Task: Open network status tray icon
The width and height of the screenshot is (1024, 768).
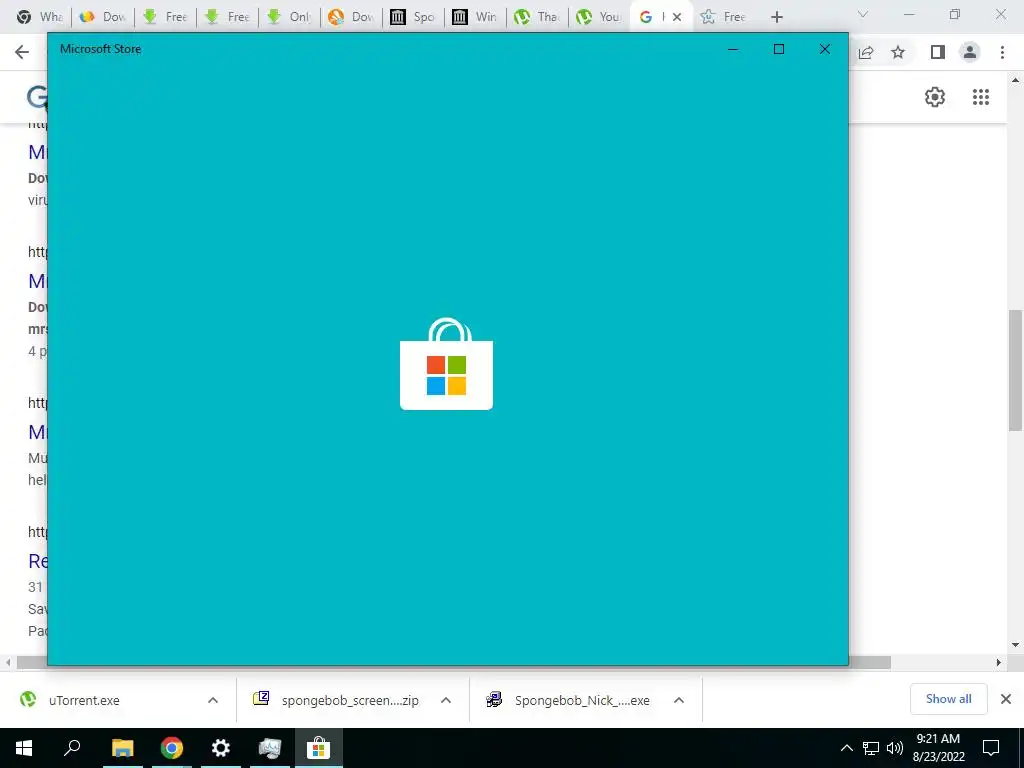Action: [x=871, y=748]
